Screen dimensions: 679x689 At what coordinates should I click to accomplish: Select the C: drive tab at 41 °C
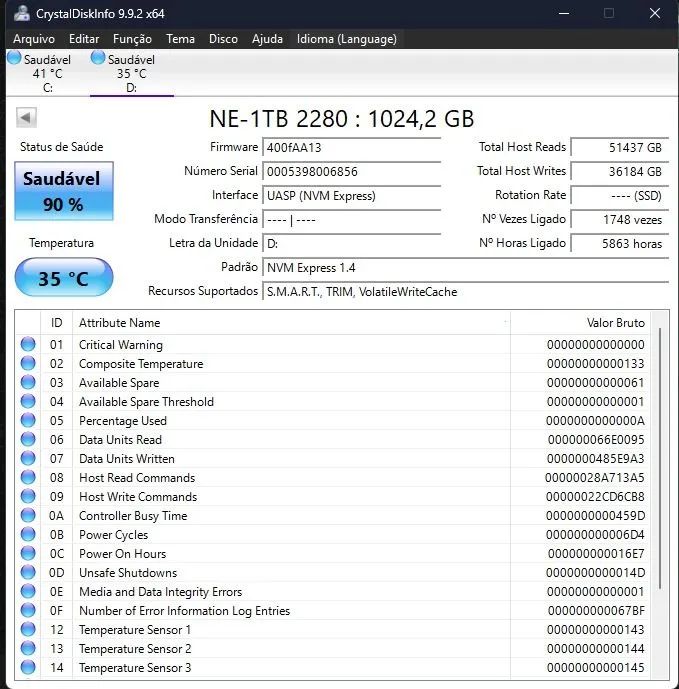[48, 73]
